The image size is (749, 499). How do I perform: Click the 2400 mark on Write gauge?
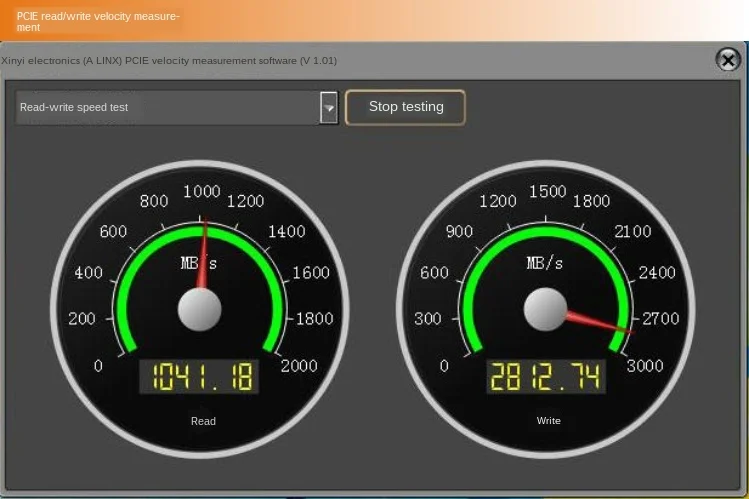pyautogui.click(x=657, y=273)
